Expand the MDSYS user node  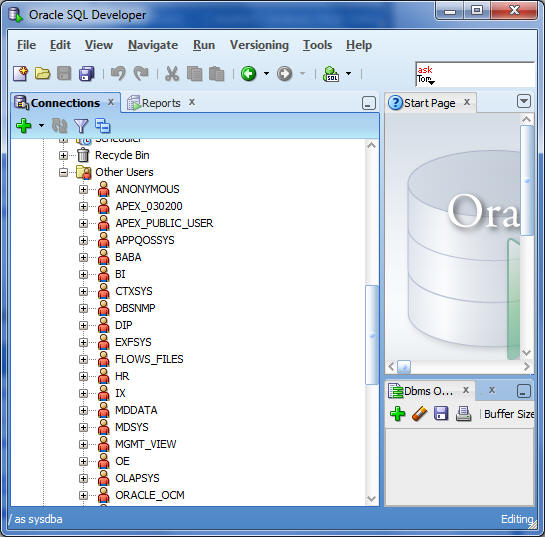click(x=83, y=427)
